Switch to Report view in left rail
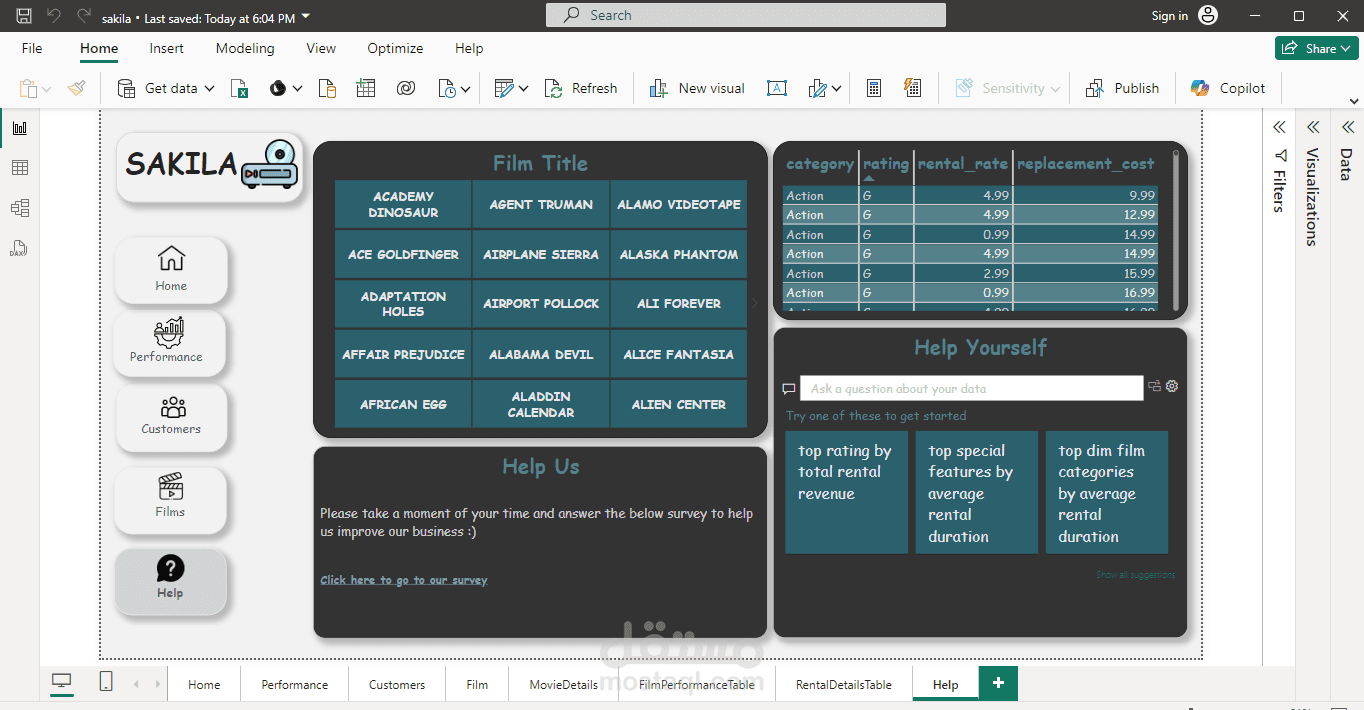Screen dimensions: 1364x710 pyautogui.click(x=19, y=128)
